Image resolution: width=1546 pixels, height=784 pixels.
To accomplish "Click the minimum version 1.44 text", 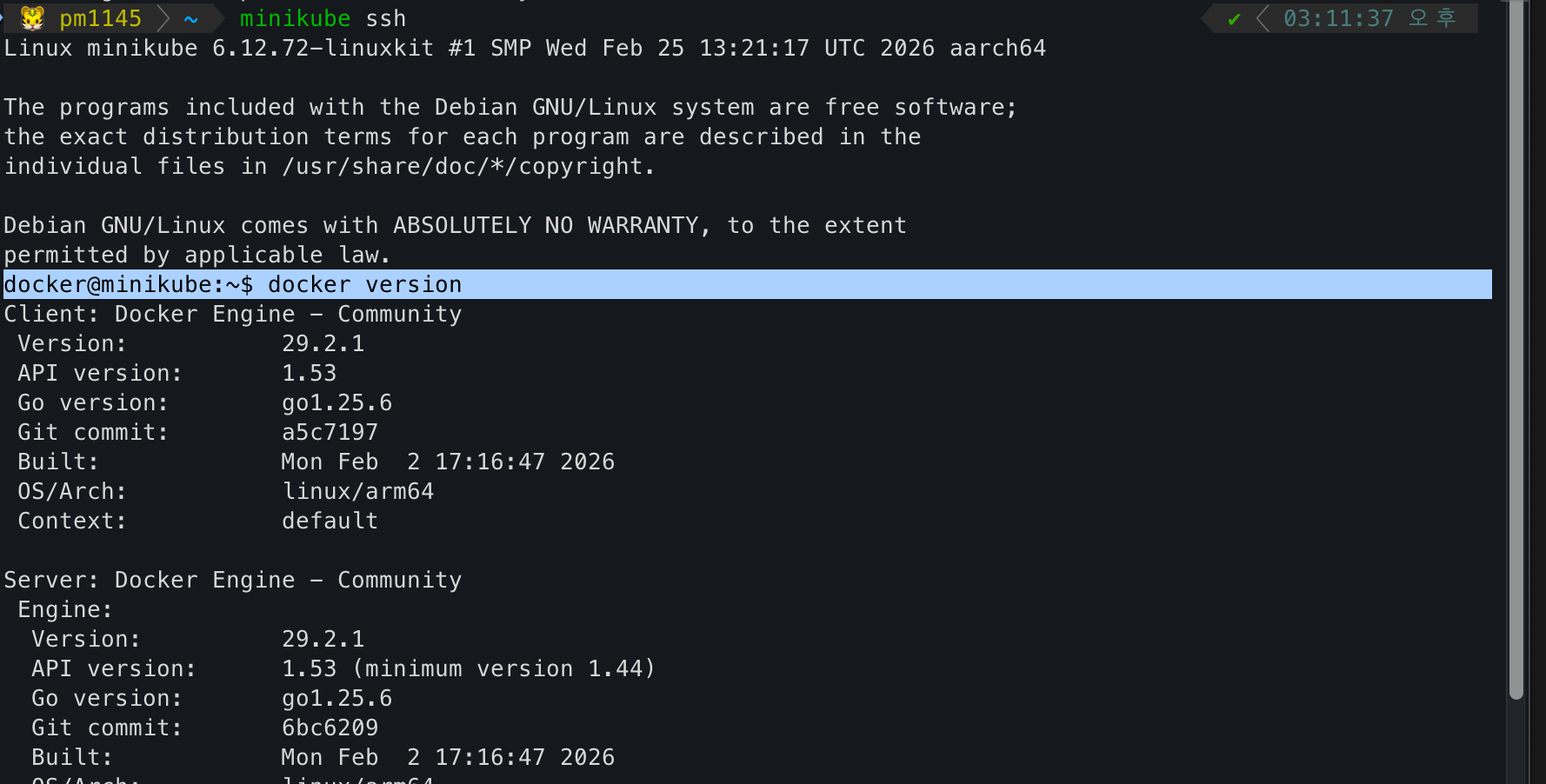I will [x=503, y=668].
